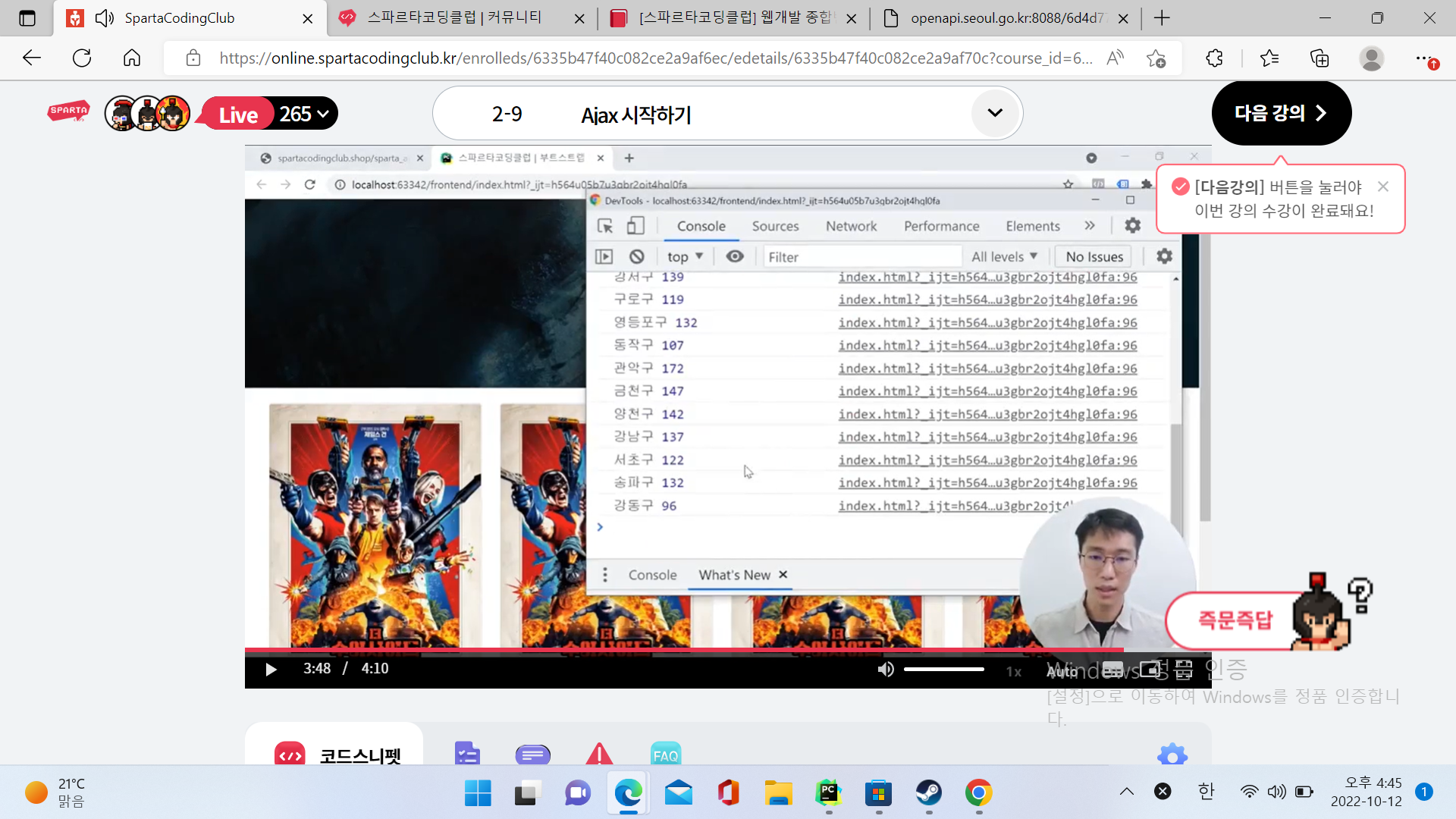The image size is (1456, 819).
Task: Add this page to favorites
Action: (x=1156, y=58)
